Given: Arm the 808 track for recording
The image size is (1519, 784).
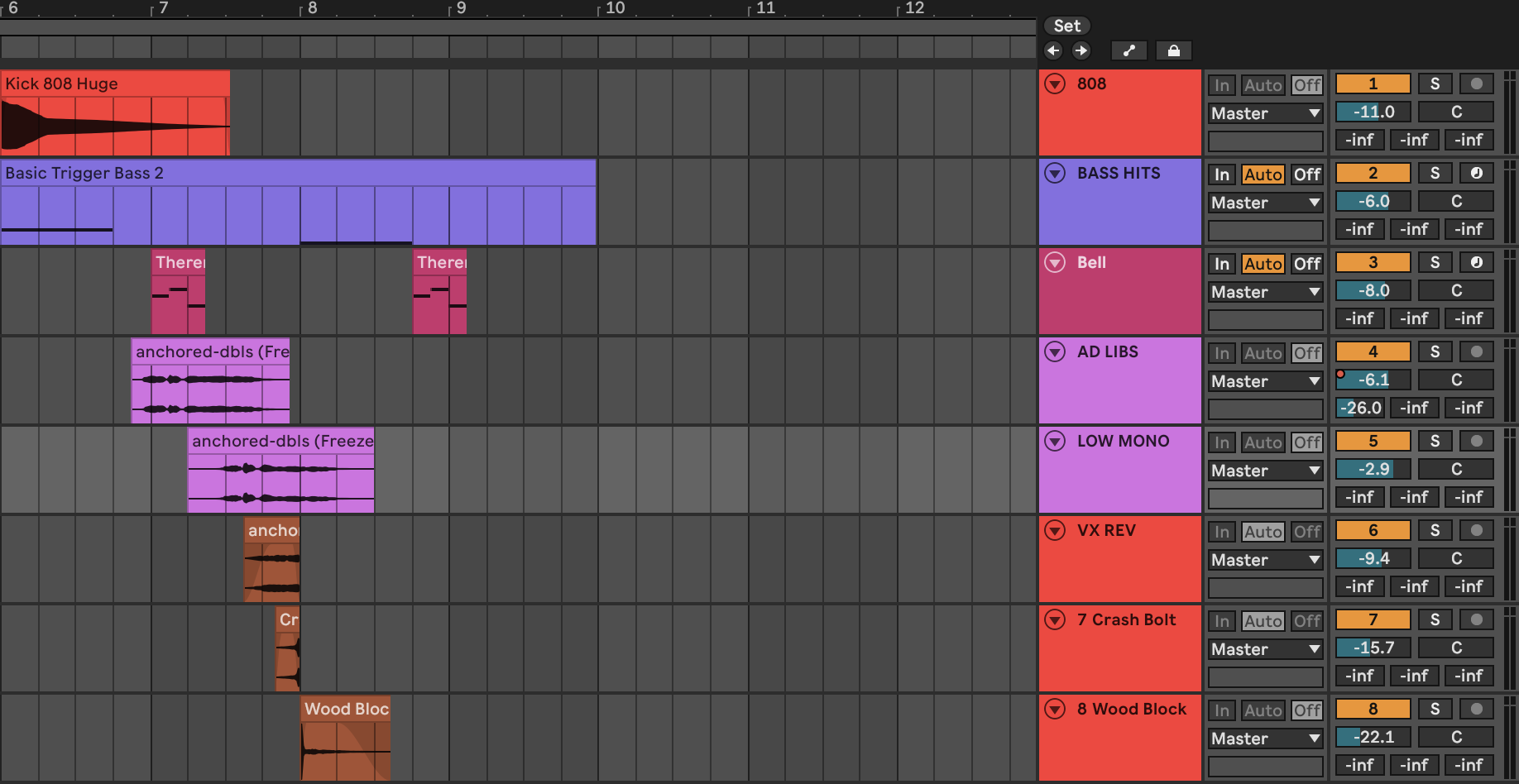Looking at the screenshot, I should click(1476, 84).
